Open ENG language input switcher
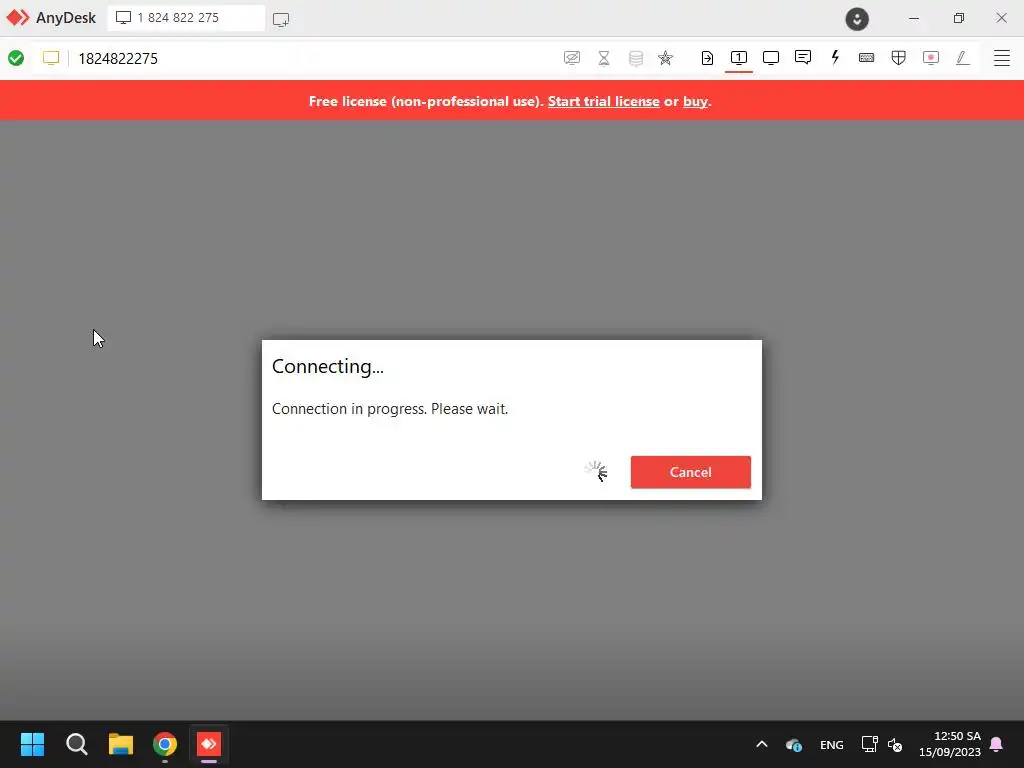This screenshot has height=768, width=1024. click(x=831, y=744)
